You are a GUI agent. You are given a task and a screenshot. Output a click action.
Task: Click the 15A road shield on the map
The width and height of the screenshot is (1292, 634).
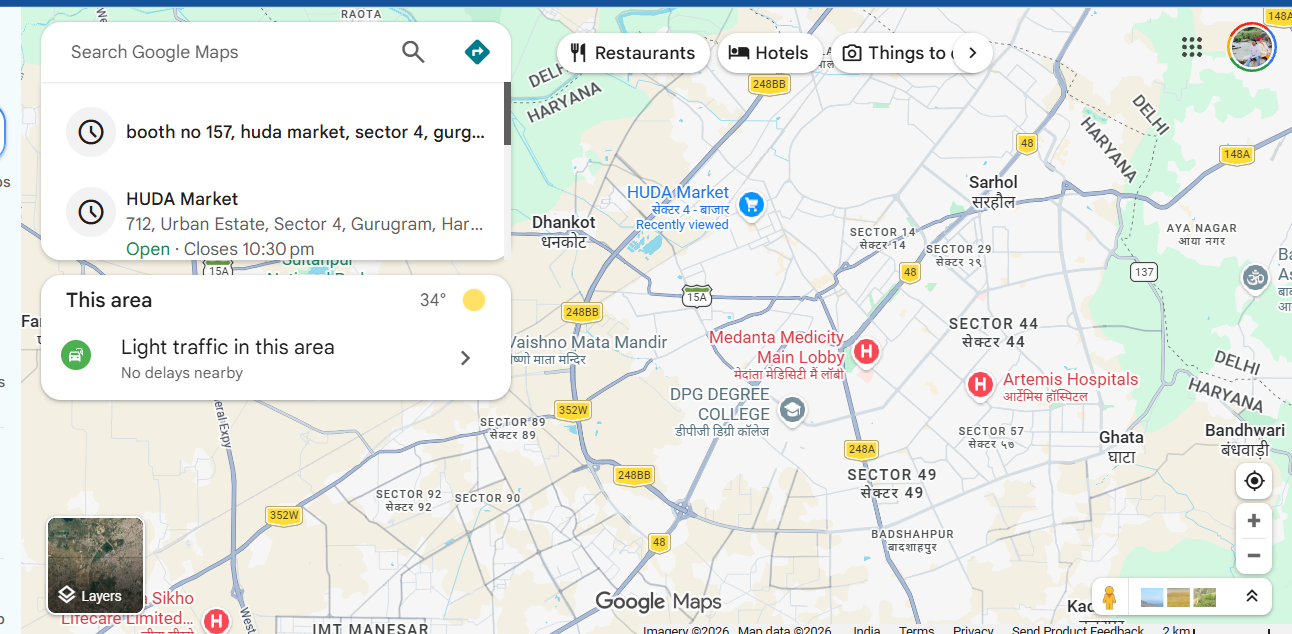697,294
